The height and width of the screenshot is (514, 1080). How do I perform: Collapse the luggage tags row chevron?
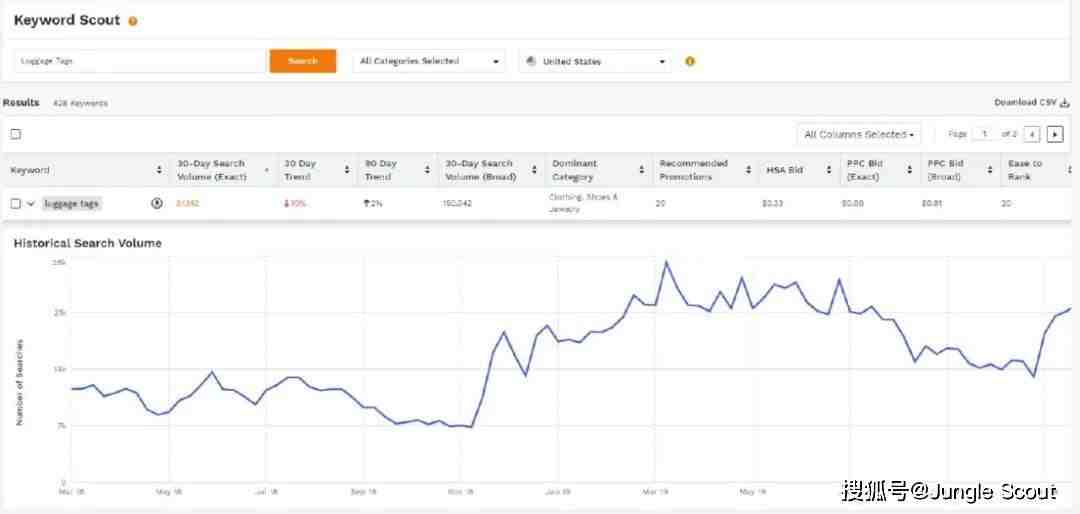point(30,203)
